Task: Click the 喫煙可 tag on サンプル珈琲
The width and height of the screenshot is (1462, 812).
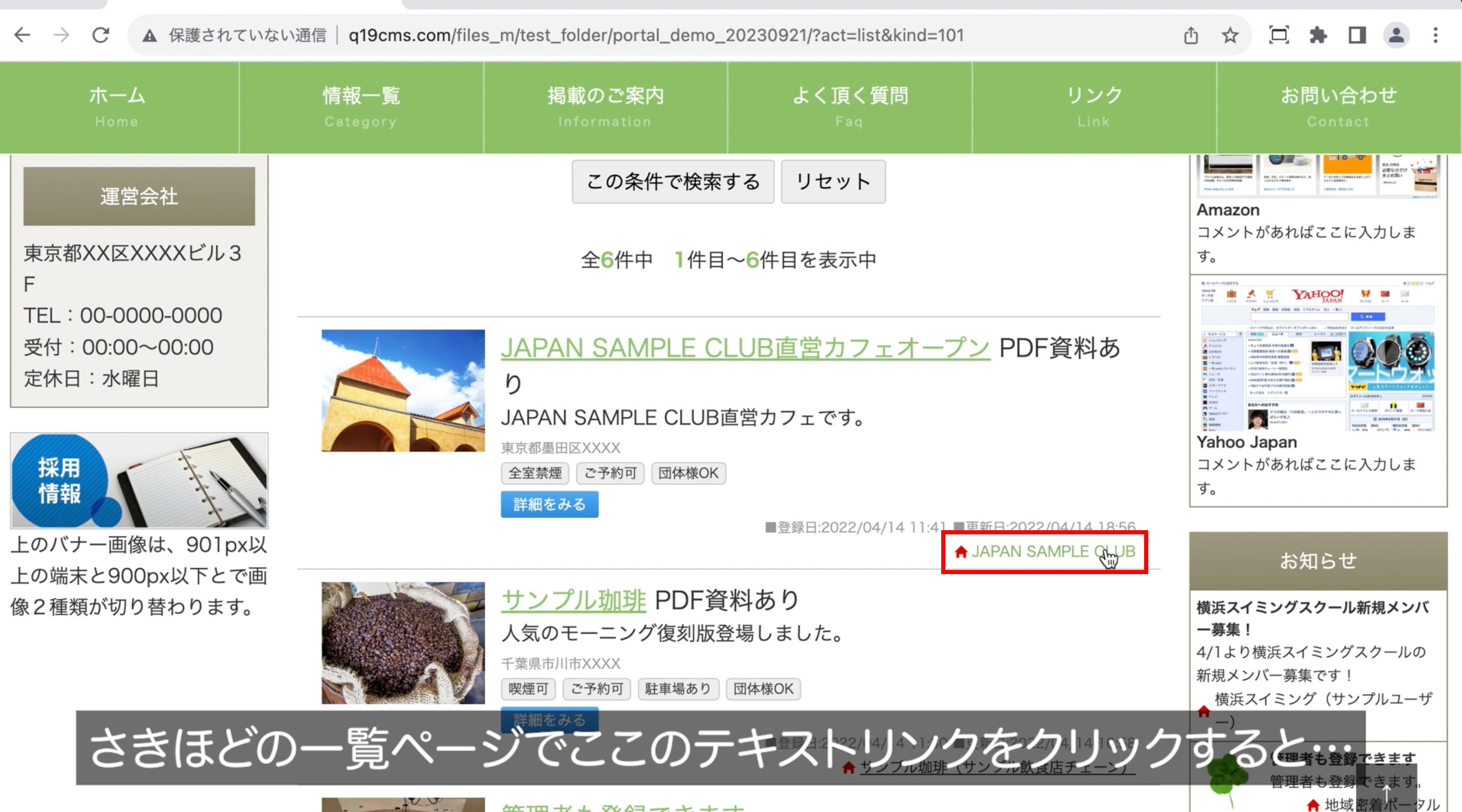Action: point(528,689)
